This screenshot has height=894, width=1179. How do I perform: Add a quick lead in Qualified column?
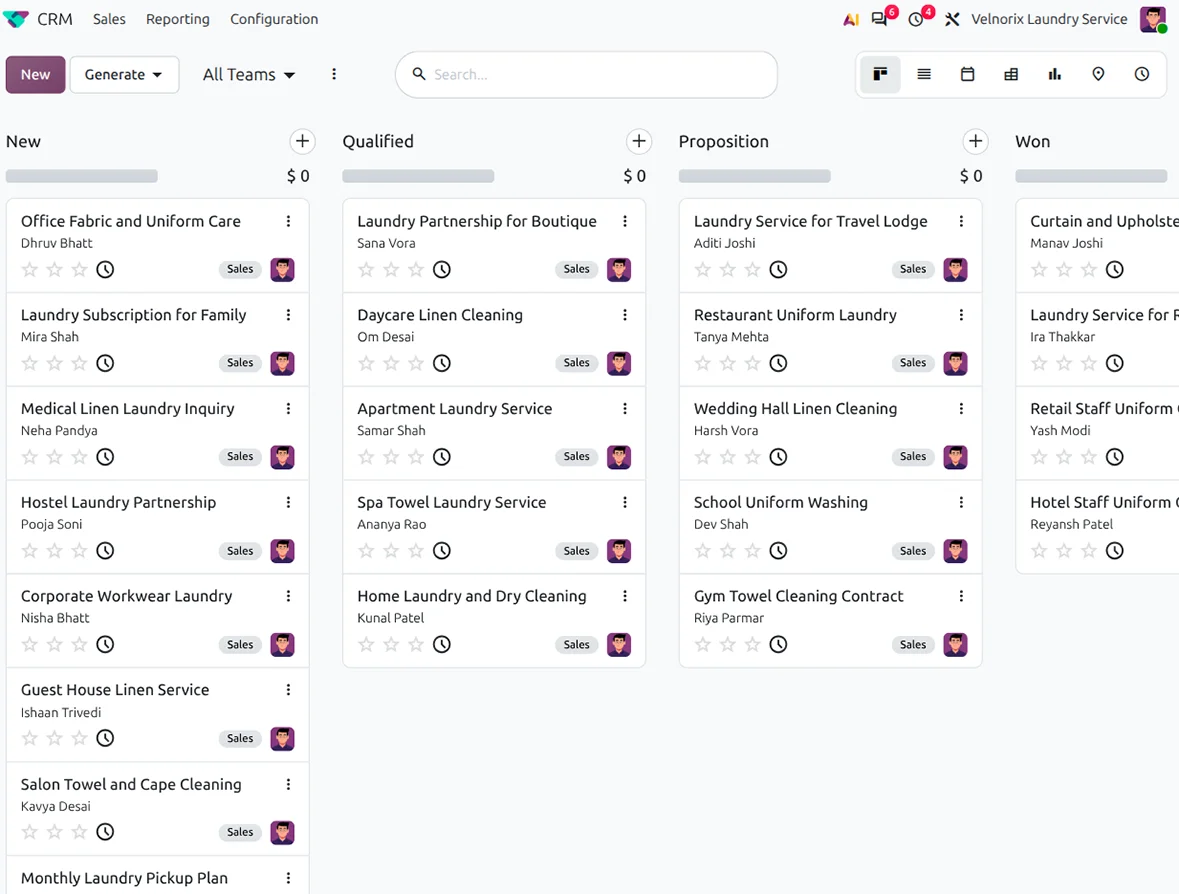(x=639, y=141)
